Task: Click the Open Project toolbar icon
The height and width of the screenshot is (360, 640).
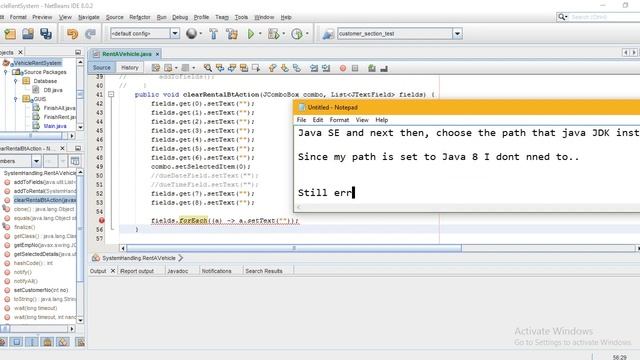Action: pos(28,34)
